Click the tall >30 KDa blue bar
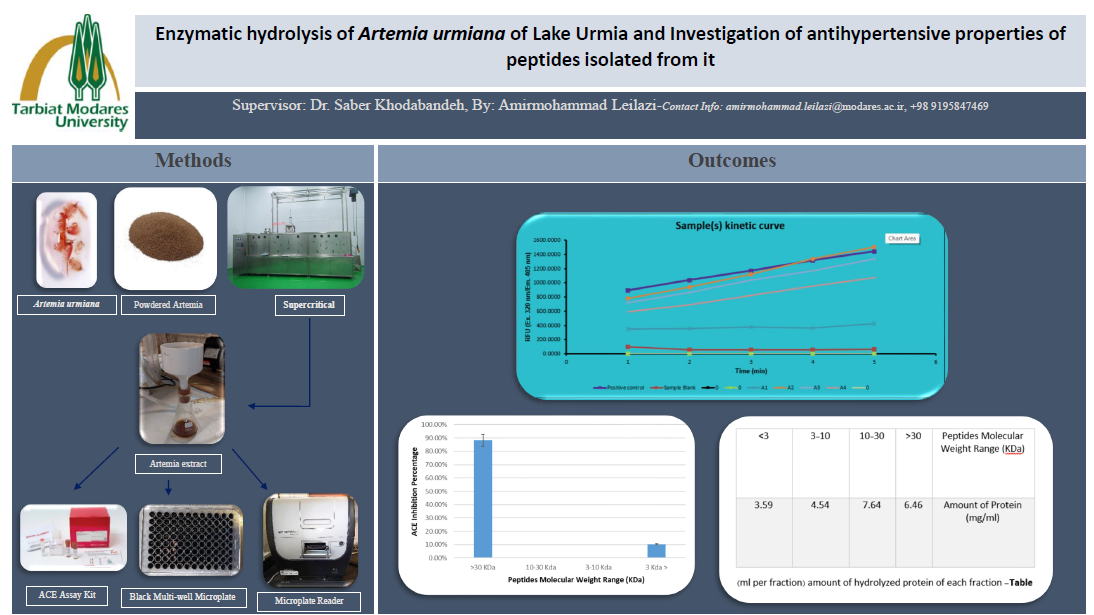The height and width of the screenshot is (615, 1094). tap(482, 498)
